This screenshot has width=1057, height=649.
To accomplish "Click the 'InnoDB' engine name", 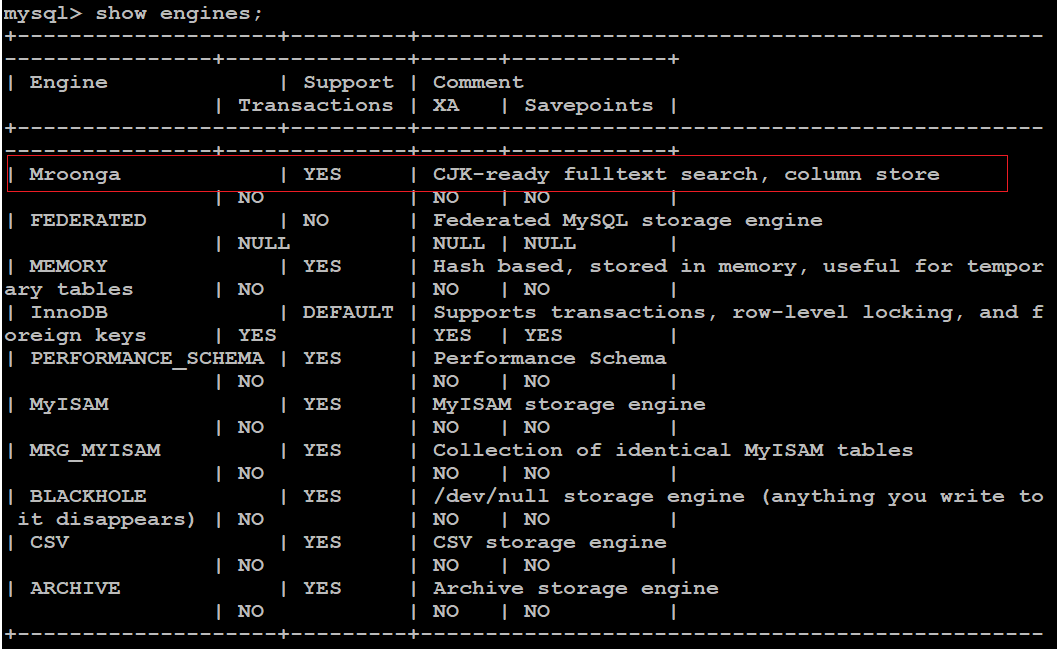I will [x=68, y=312].
